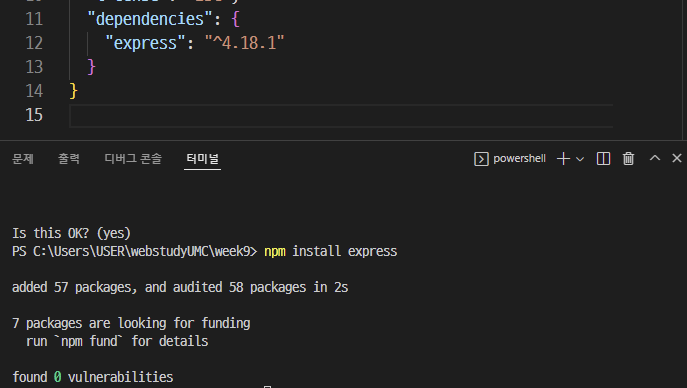
Task: Select the 터미널 tab
Action: 202,159
